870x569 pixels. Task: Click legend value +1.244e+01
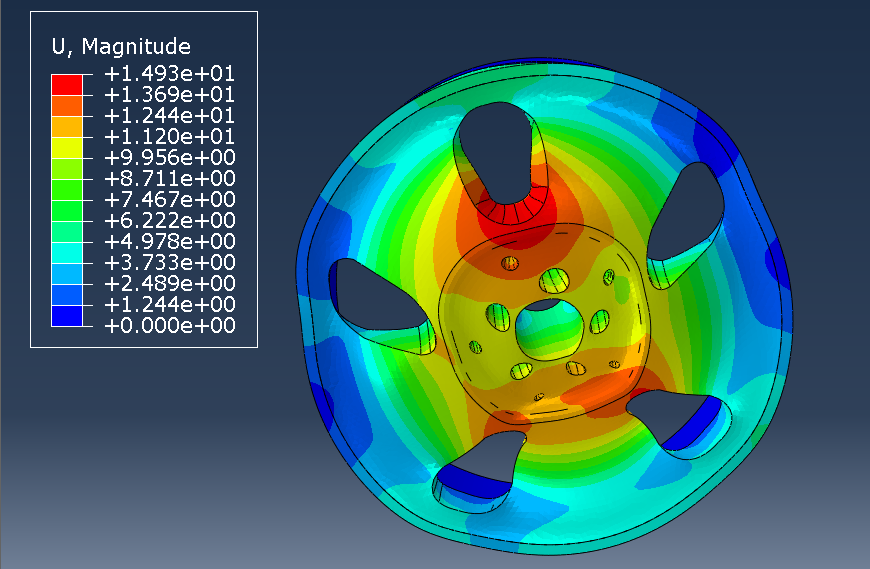click(x=170, y=116)
